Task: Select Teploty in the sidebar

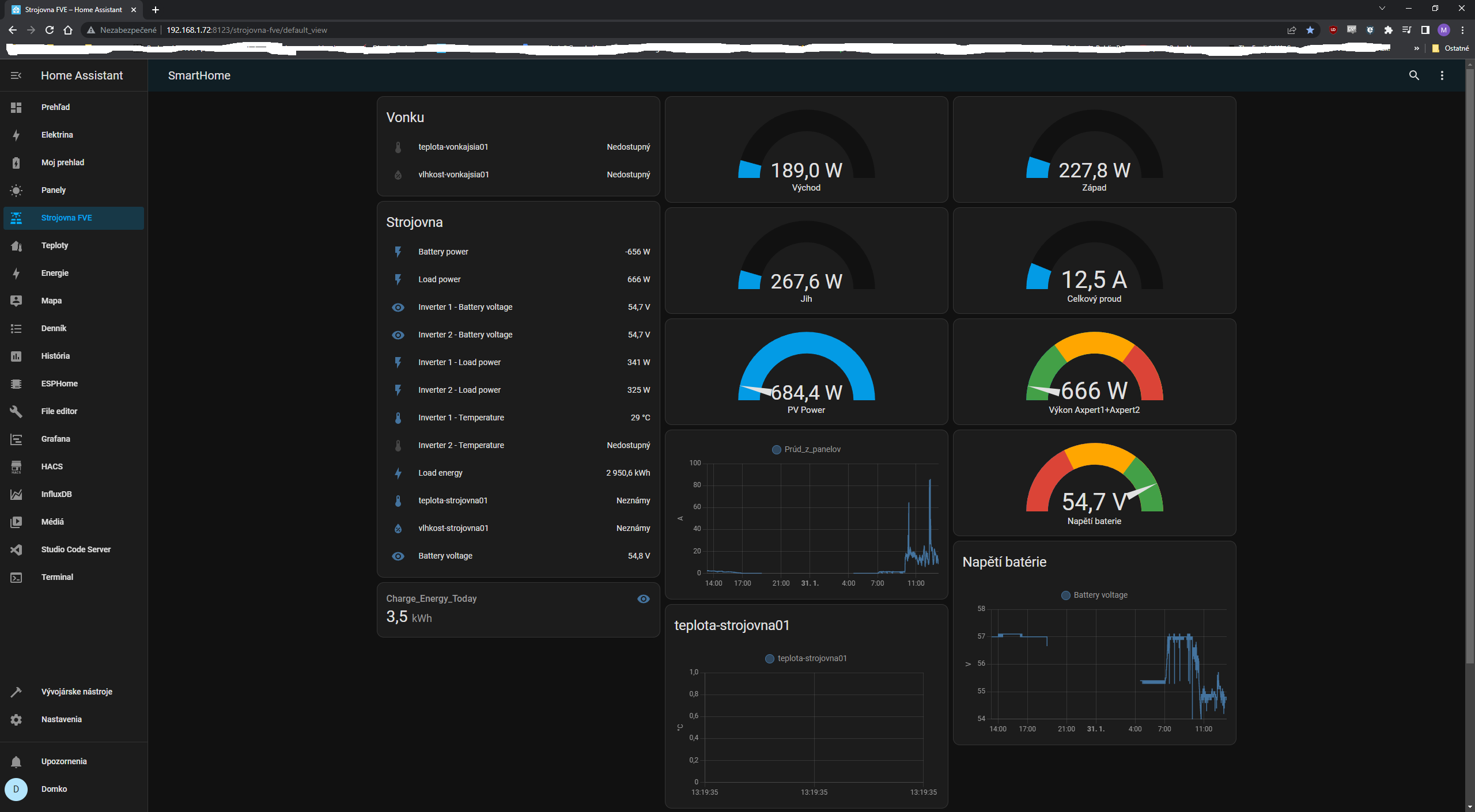Action: pyautogui.click(x=74, y=245)
